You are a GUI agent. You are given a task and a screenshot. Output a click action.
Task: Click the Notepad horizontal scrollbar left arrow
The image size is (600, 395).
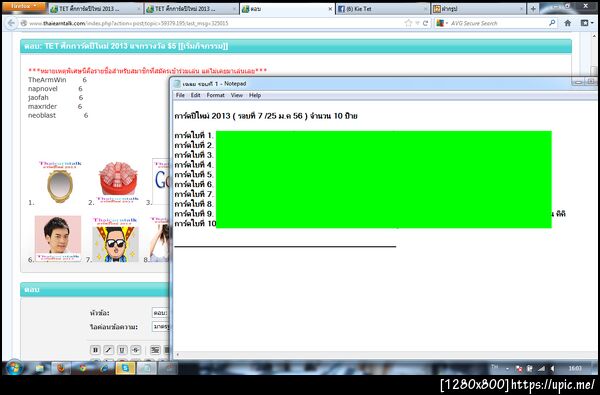(x=177, y=355)
